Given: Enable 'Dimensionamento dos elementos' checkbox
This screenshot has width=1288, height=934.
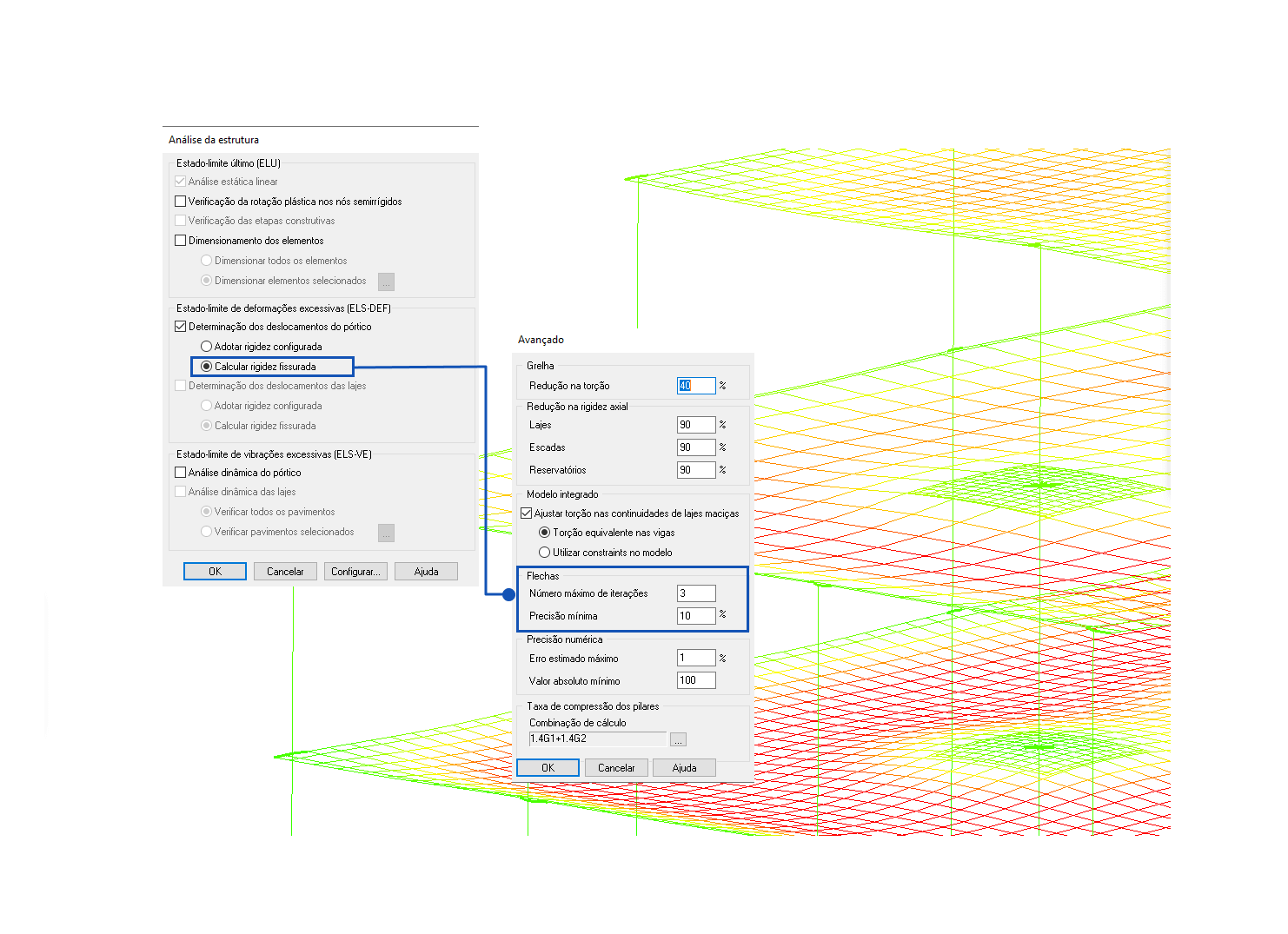Looking at the screenshot, I should (x=181, y=241).
